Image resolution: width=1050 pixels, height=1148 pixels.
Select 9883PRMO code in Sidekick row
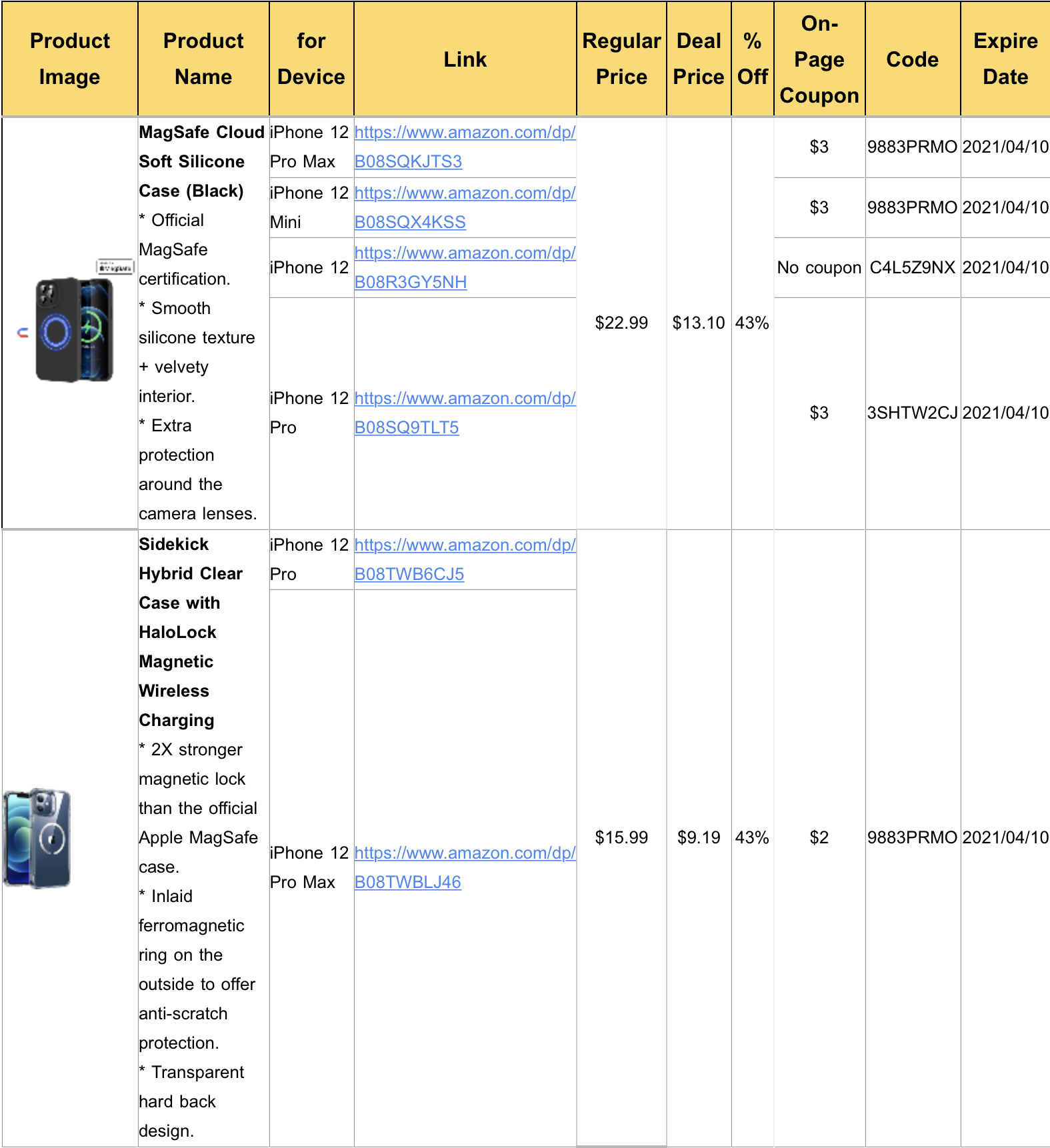coord(913,838)
